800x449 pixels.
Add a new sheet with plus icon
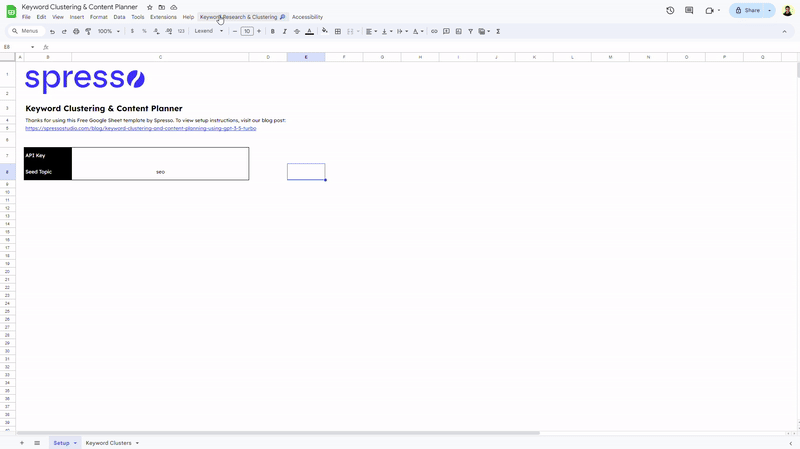(x=22, y=443)
